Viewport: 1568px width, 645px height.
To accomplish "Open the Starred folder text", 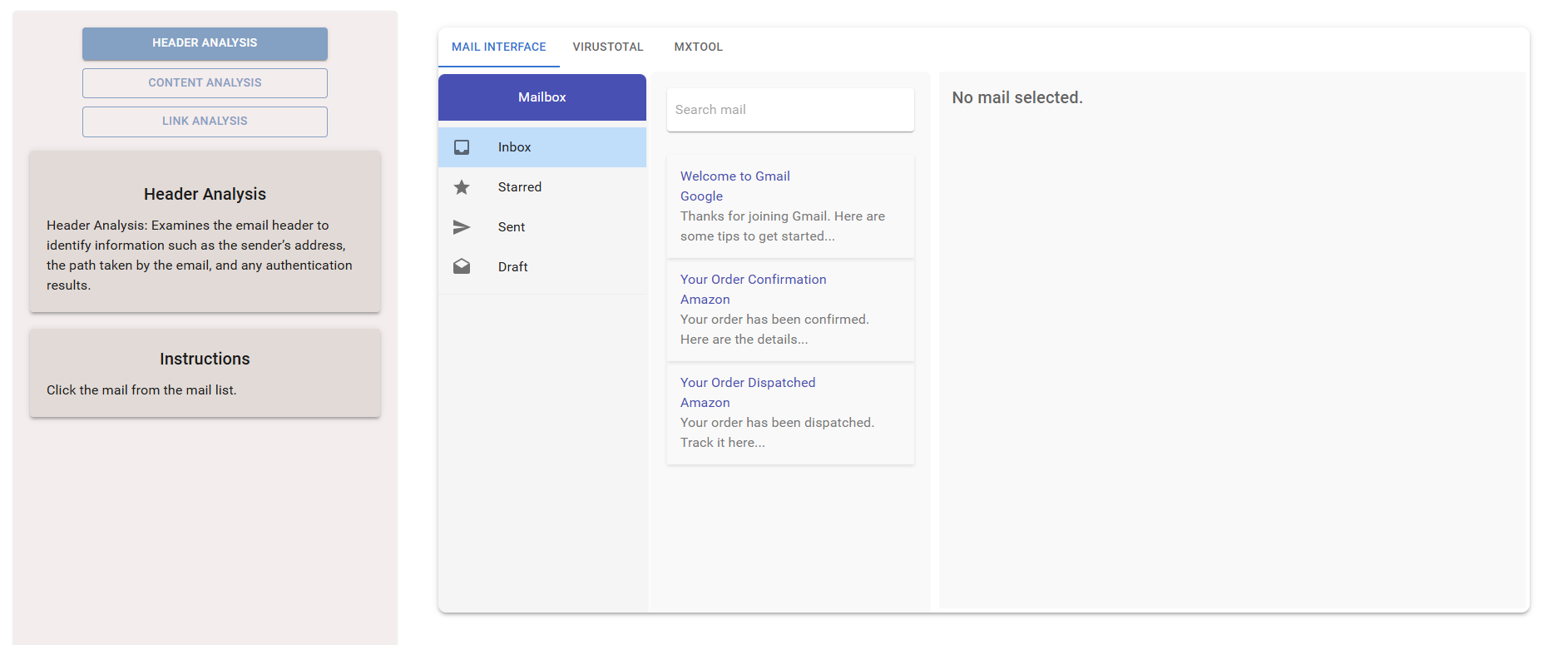I will (x=519, y=187).
